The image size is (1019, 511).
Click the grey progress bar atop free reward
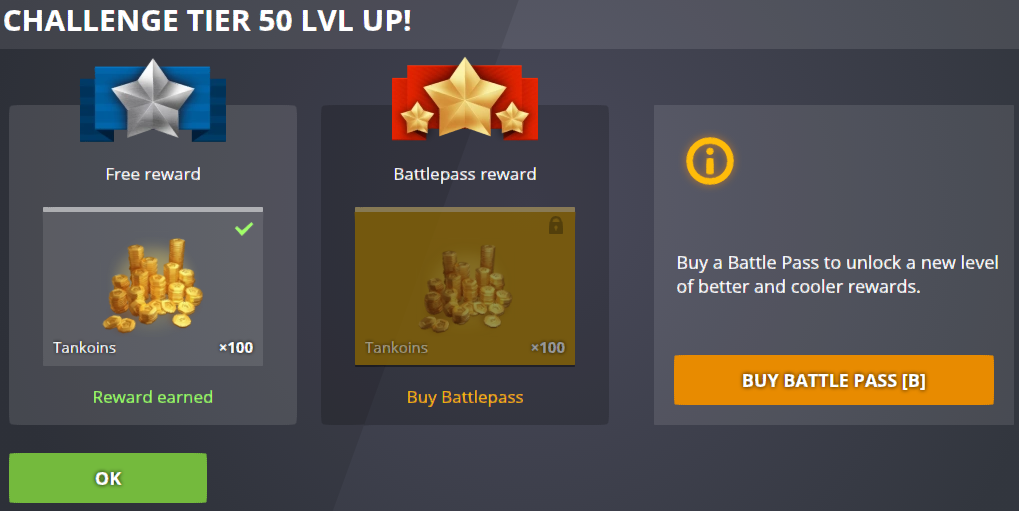(153, 209)
